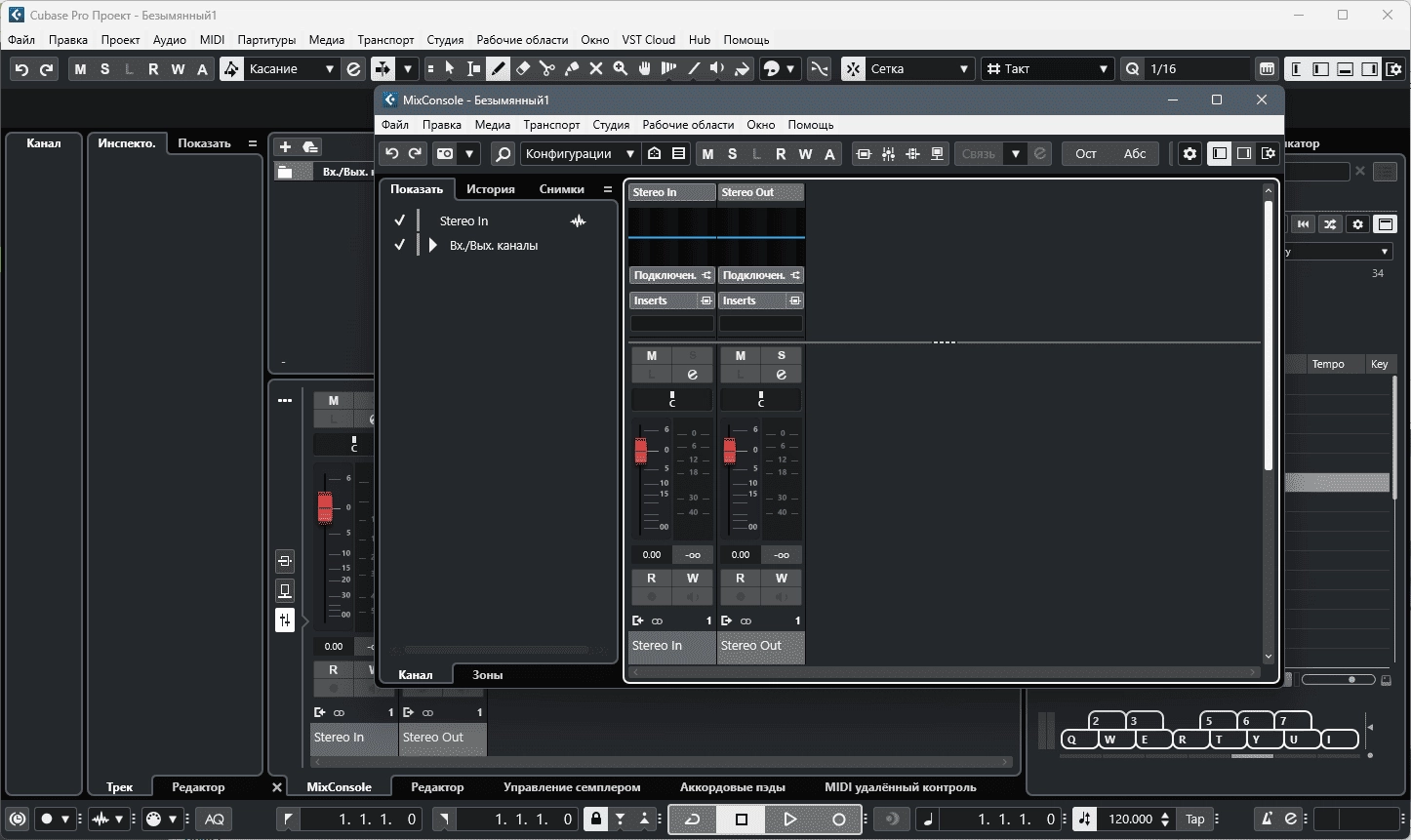
Task: Click MixConsole snapshot camera icon
Action: 445,153
